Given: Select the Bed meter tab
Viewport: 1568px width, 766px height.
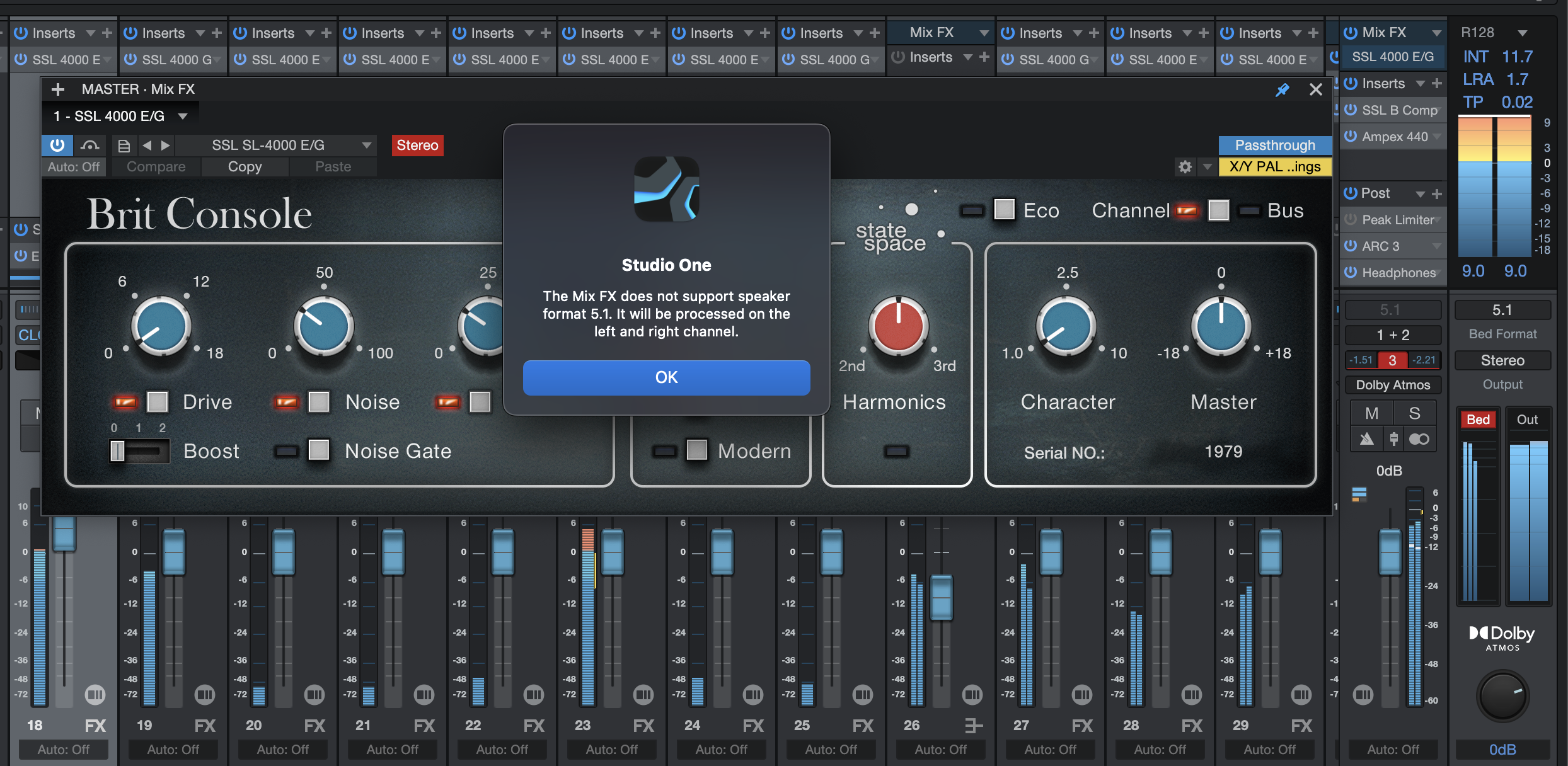Looking at the screenshot, I should pyautogui.click(x=1478, y=420).
